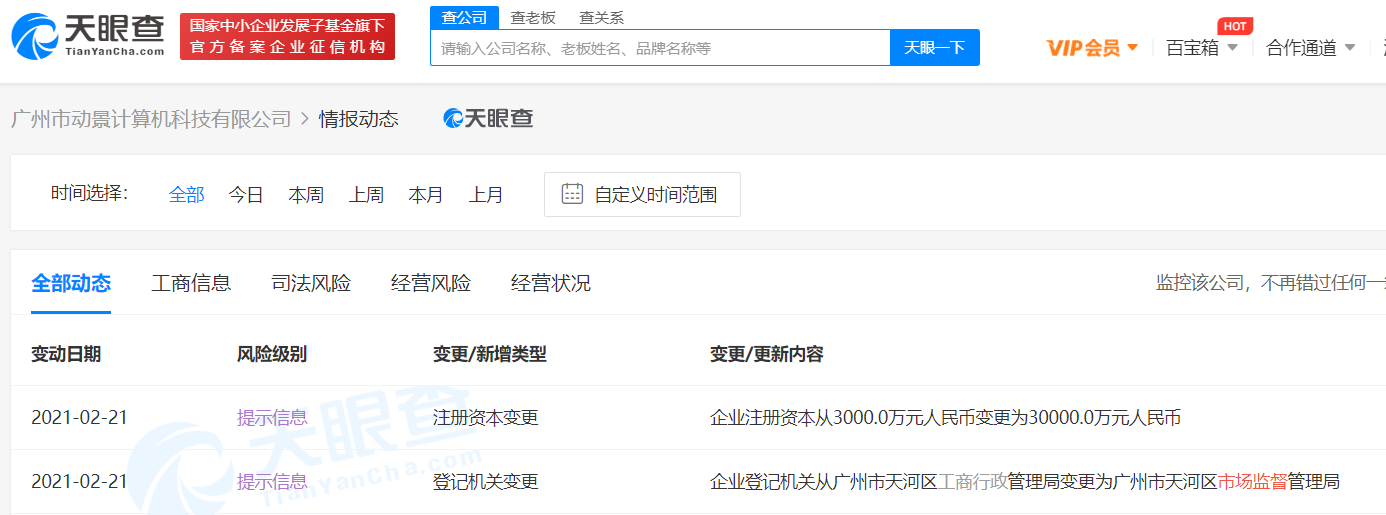Open the 工商信息 tab
The image size is (1386, 515).
coord(191,283)
